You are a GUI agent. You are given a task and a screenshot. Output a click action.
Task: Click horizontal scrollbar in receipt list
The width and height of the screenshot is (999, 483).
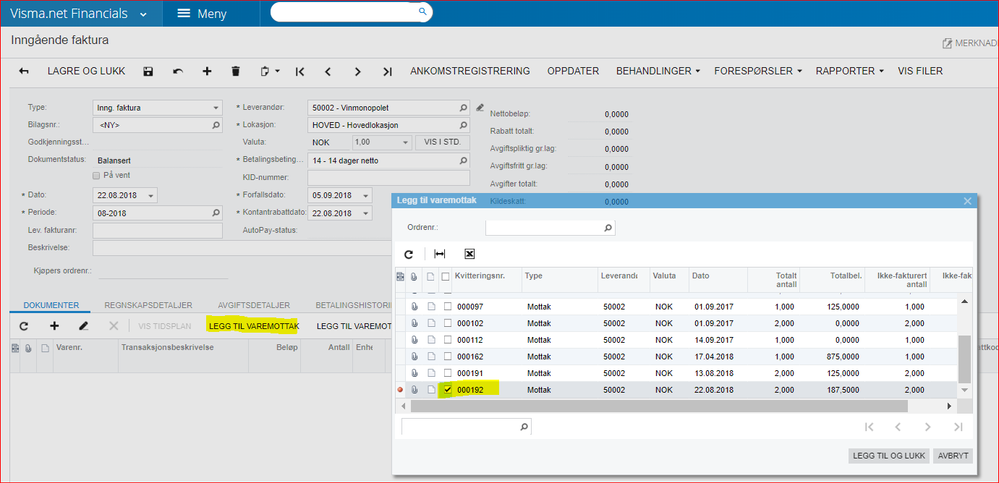(x=659, y=406)
